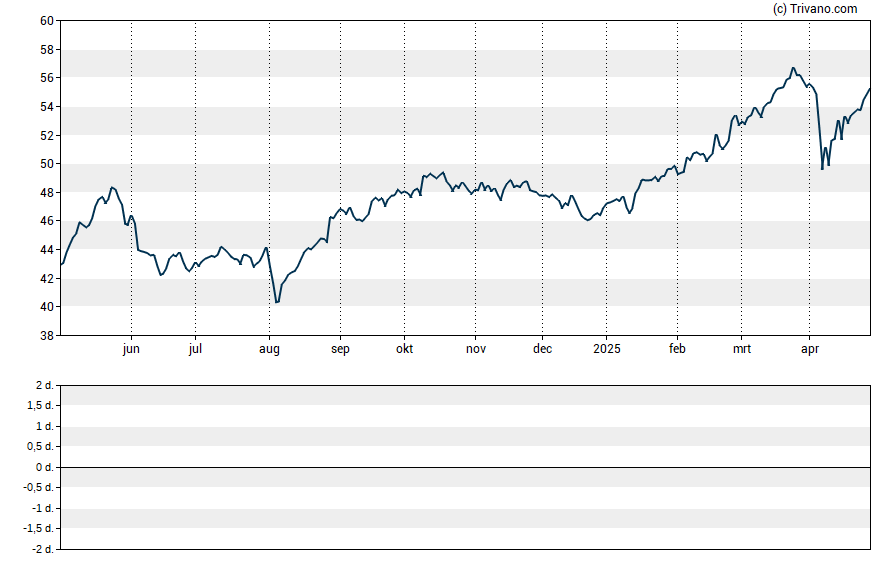Image resolution: width=888 pixels, height=565 pixels.
Task: Click the '-0,5 d.' lower chart label
Action: point(39,487)
